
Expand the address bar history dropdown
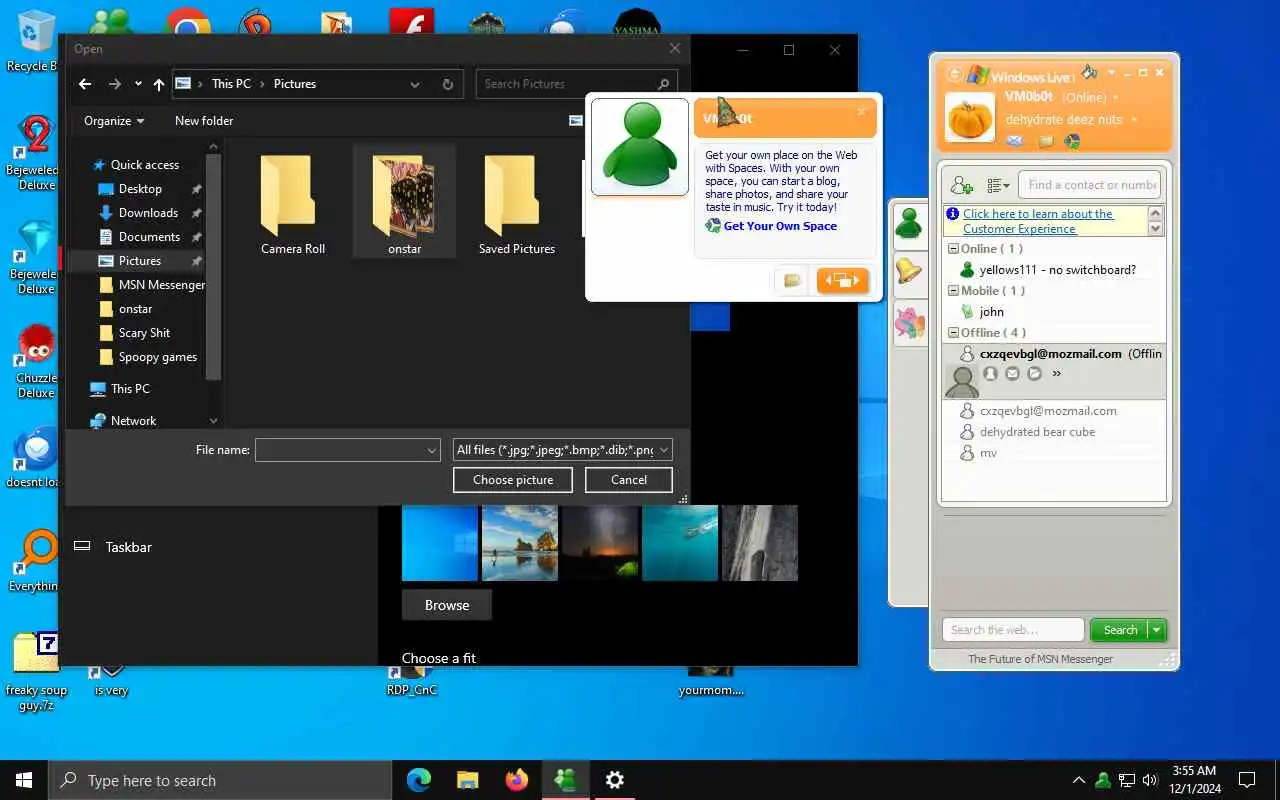(415, 84)
